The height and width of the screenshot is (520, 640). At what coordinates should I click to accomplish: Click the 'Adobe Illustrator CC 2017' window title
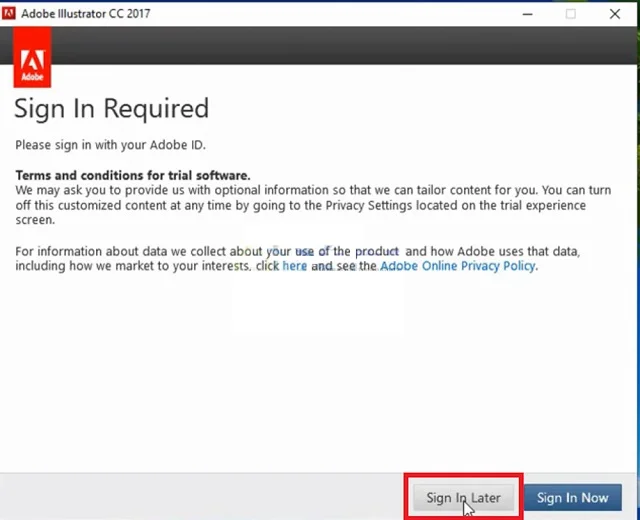click(86, 13)
